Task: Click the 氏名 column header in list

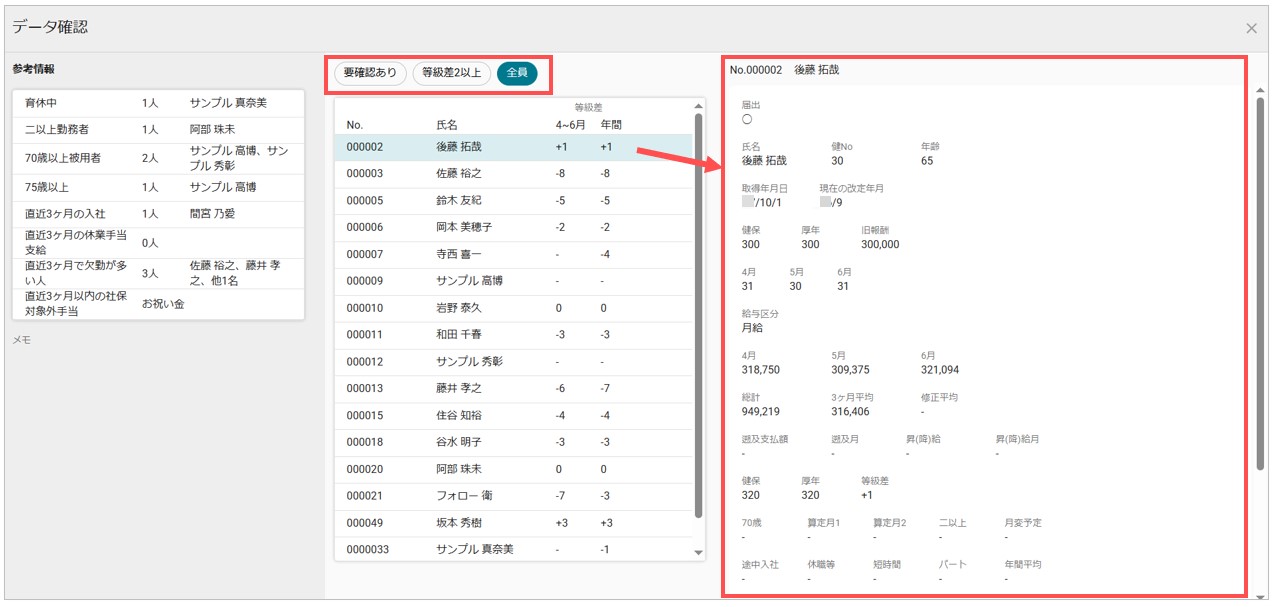Action: click(x=447, y=125)
